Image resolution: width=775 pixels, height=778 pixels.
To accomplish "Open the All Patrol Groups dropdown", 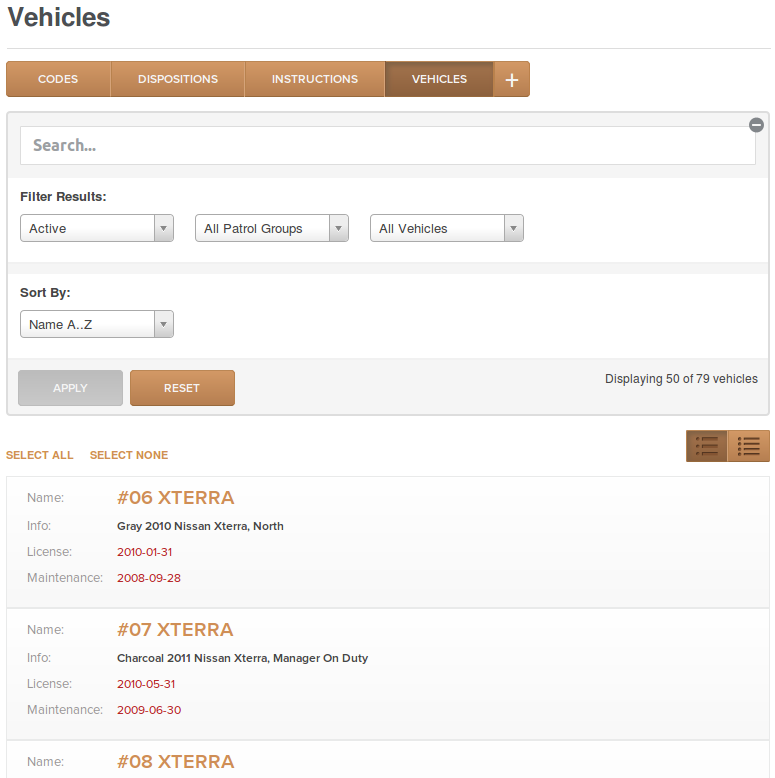I will (x=272, y=228).
